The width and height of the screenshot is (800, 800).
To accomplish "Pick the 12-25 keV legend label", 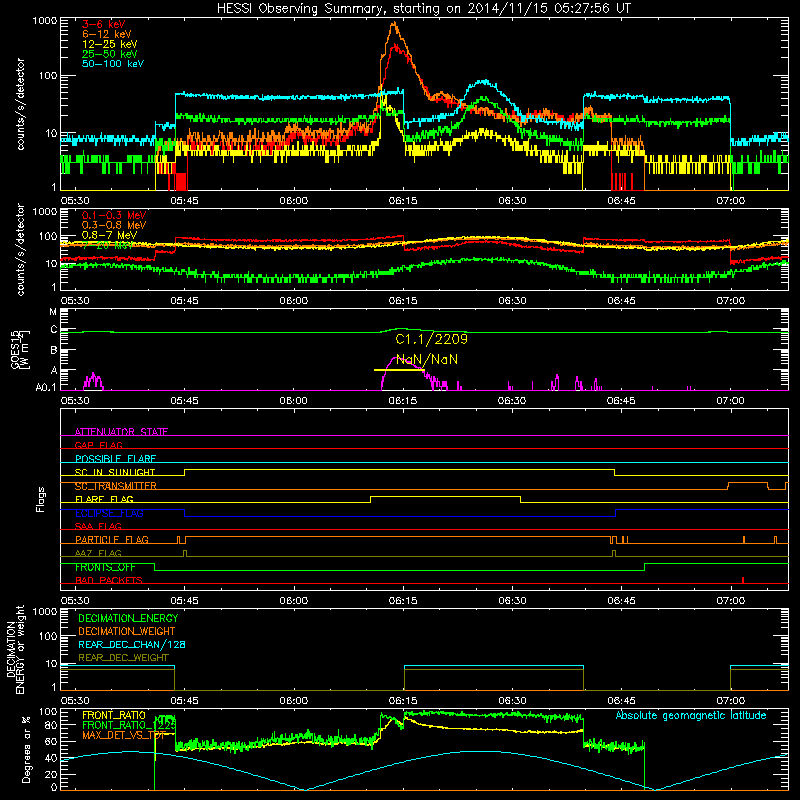I will (x=110, y=44).
